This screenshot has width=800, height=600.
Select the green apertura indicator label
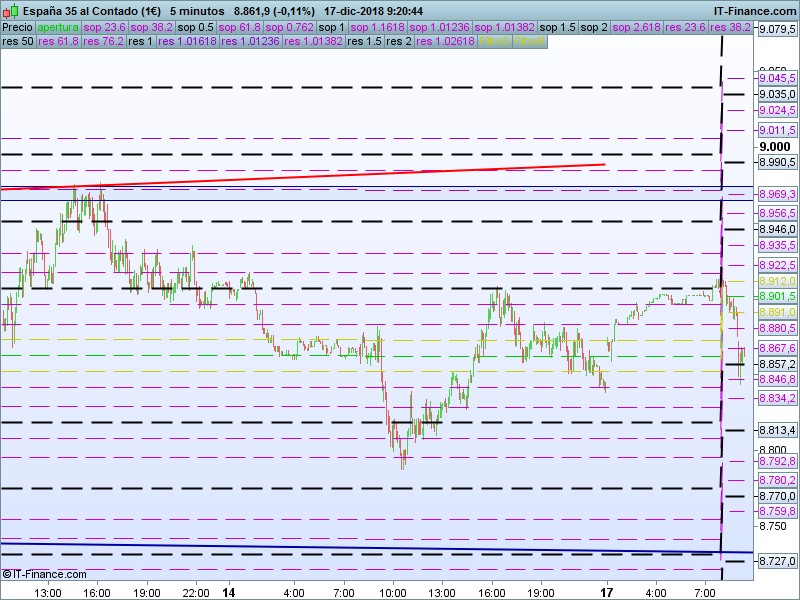click(58, 28)
